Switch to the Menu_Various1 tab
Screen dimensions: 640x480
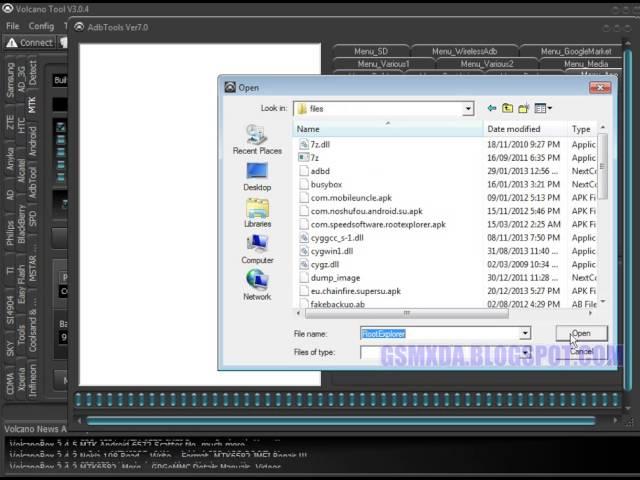tap(383, 64)
